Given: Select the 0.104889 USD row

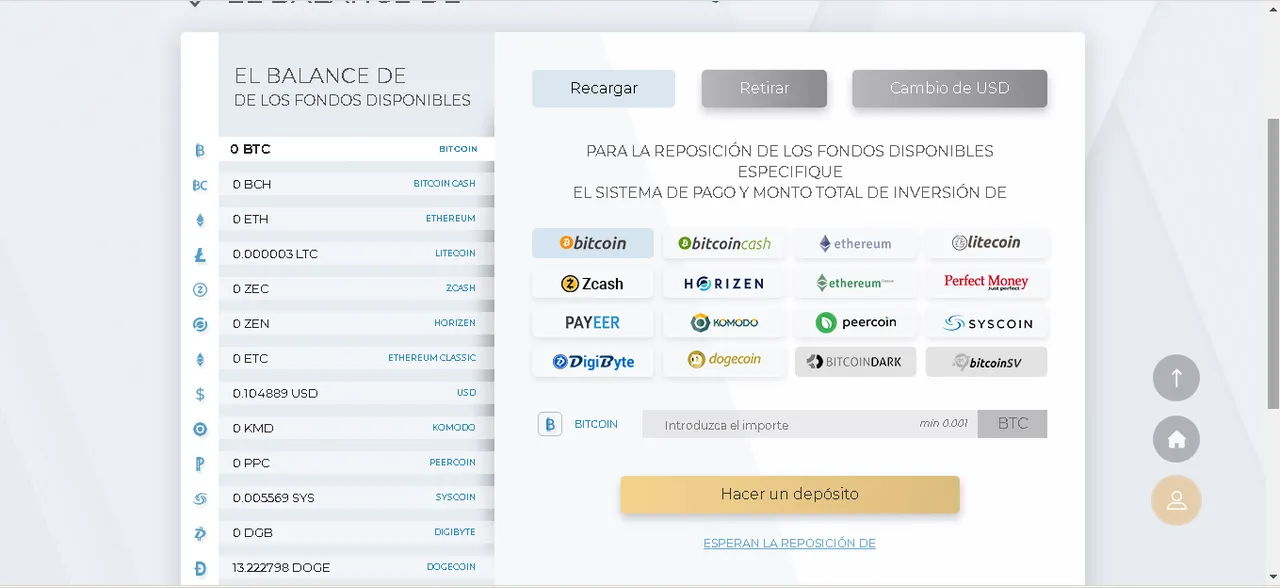Looking at the screenshot, I should click(356, 393).
